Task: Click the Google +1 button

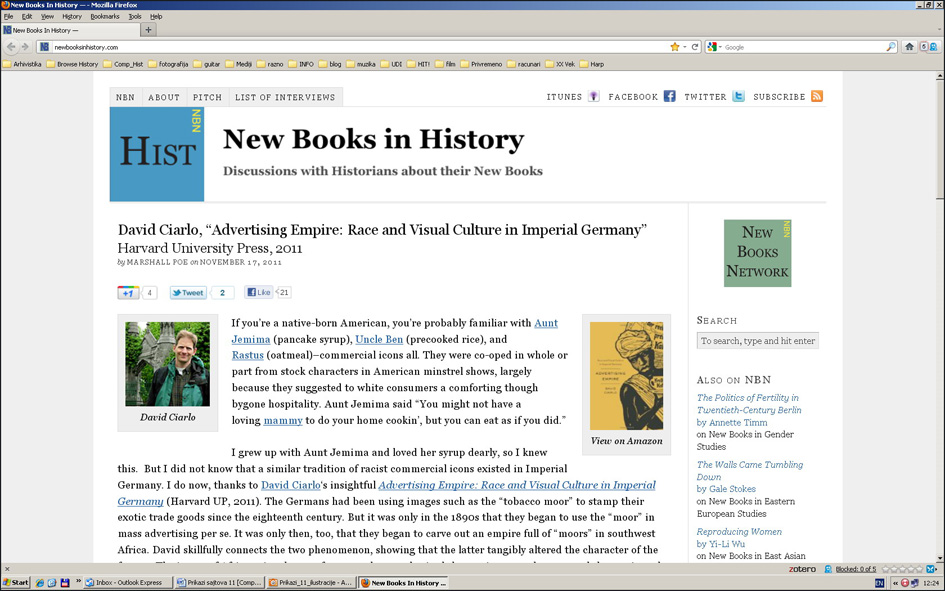Action: click(x=128, y=293)
